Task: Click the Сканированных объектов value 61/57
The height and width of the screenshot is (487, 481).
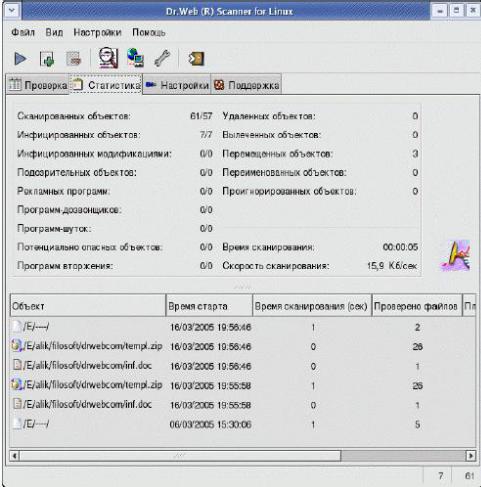Action: coord(201,116)
